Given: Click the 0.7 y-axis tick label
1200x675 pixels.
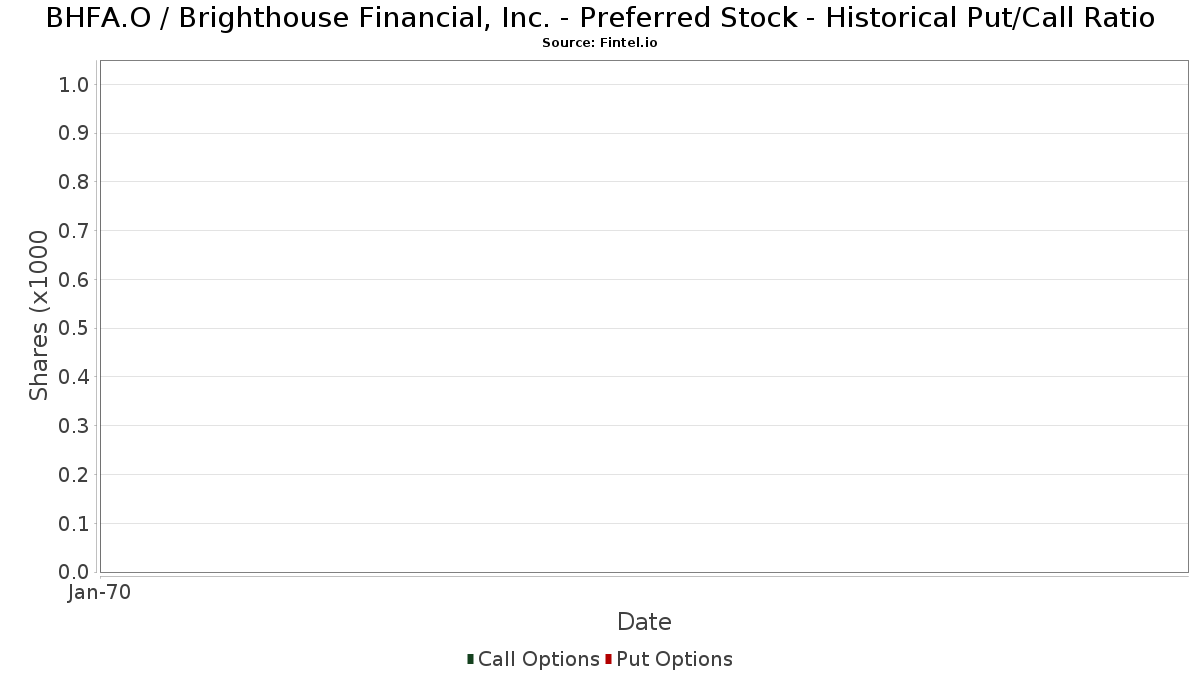Looking at the screenshot, I should coord(75,231).
